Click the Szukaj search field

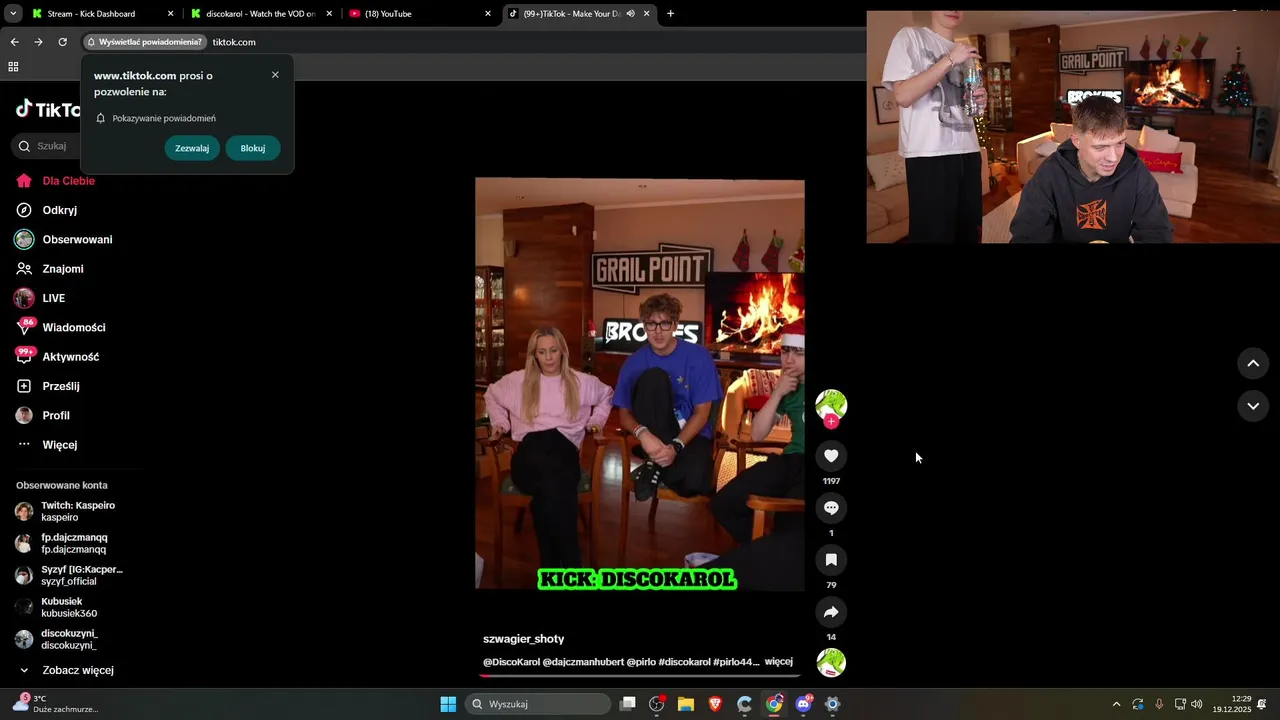[x=50, y=146]
